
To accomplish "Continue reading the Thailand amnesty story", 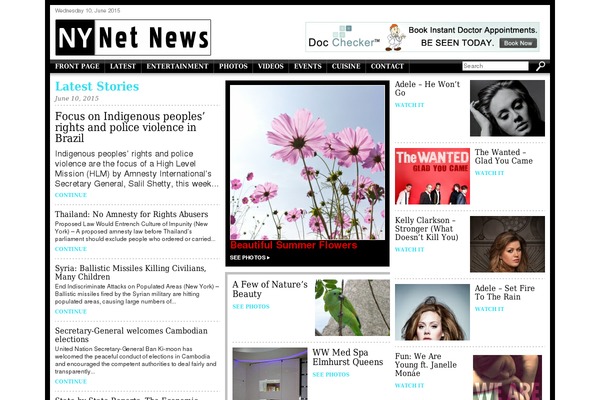I will [71, 249].
